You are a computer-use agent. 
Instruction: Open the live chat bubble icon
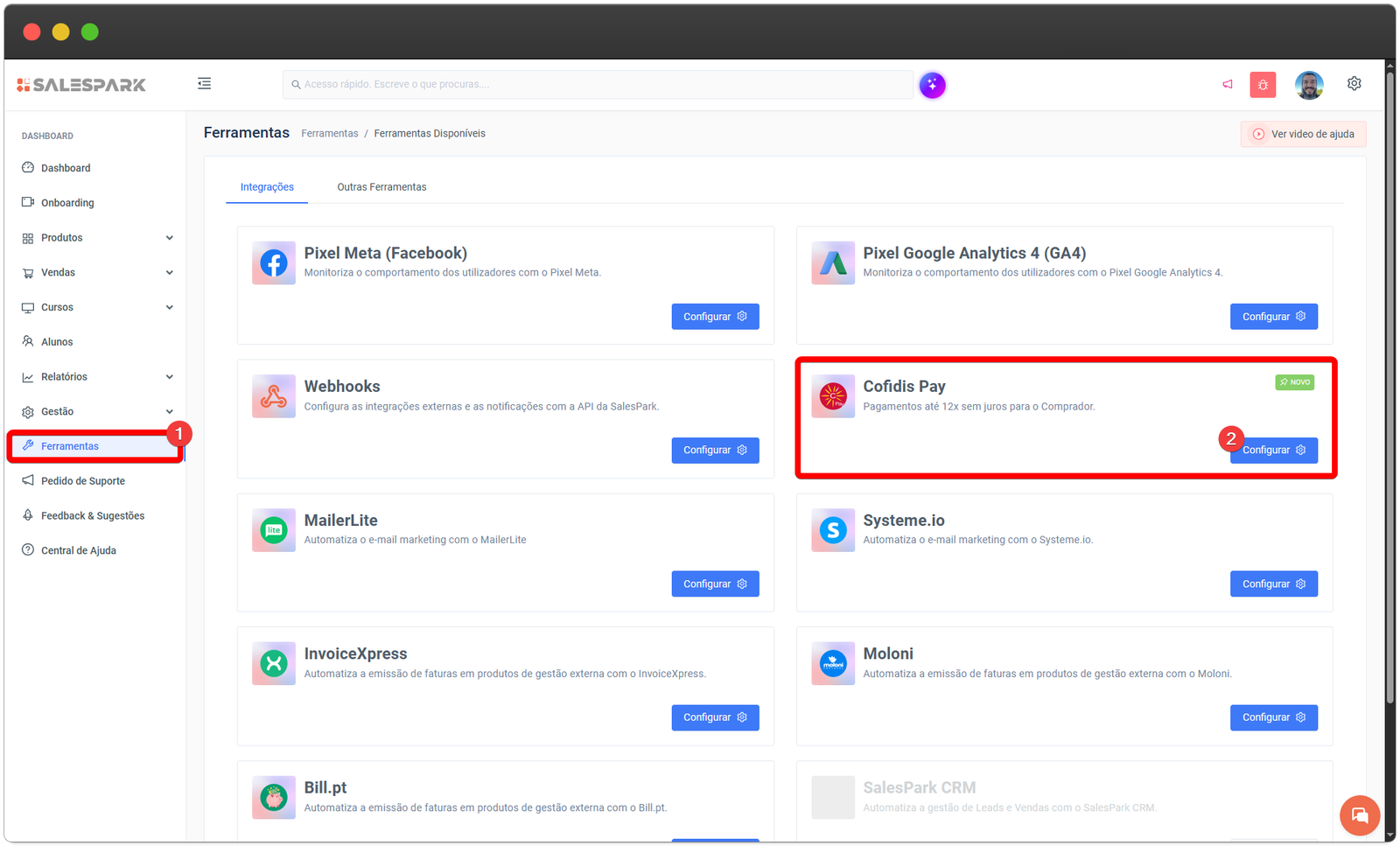tap(1359, 815)
